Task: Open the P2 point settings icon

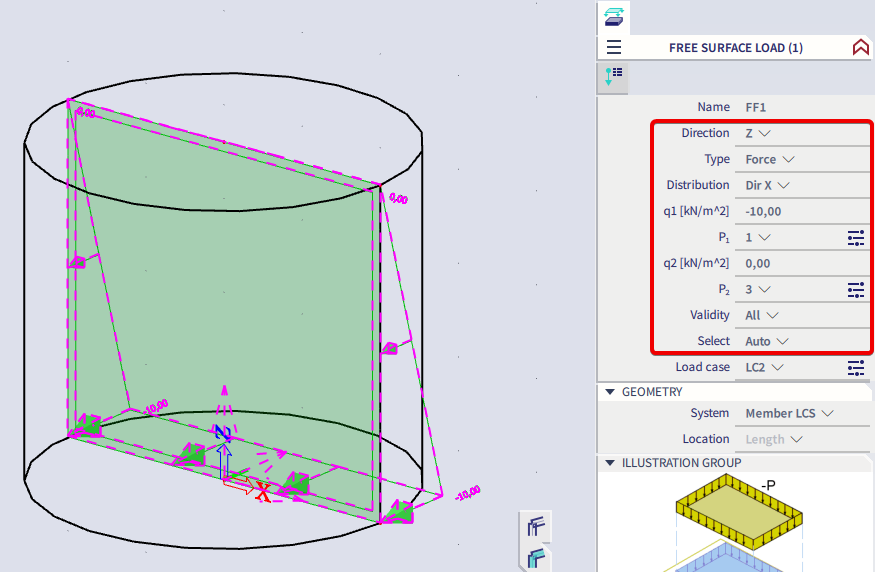Action: (855, 289)
